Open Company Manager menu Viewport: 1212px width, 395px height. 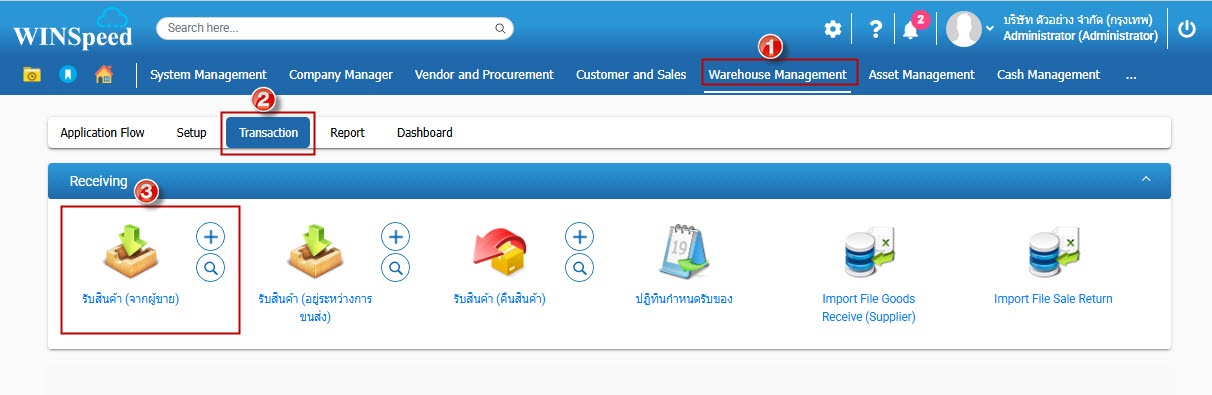341,74
